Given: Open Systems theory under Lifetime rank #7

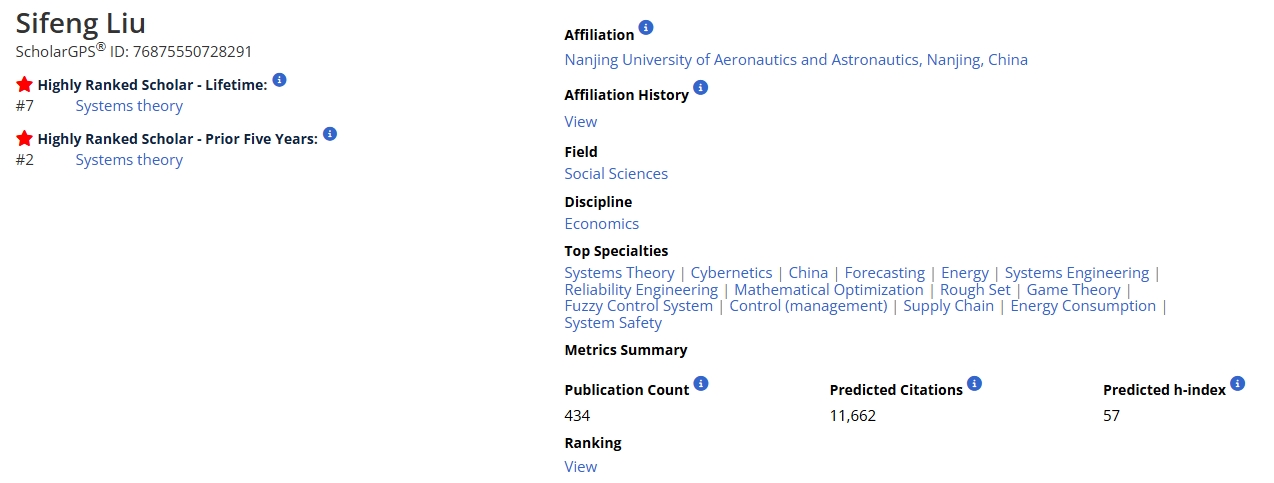Looking at the screenshot, I should tap(129, 106).
